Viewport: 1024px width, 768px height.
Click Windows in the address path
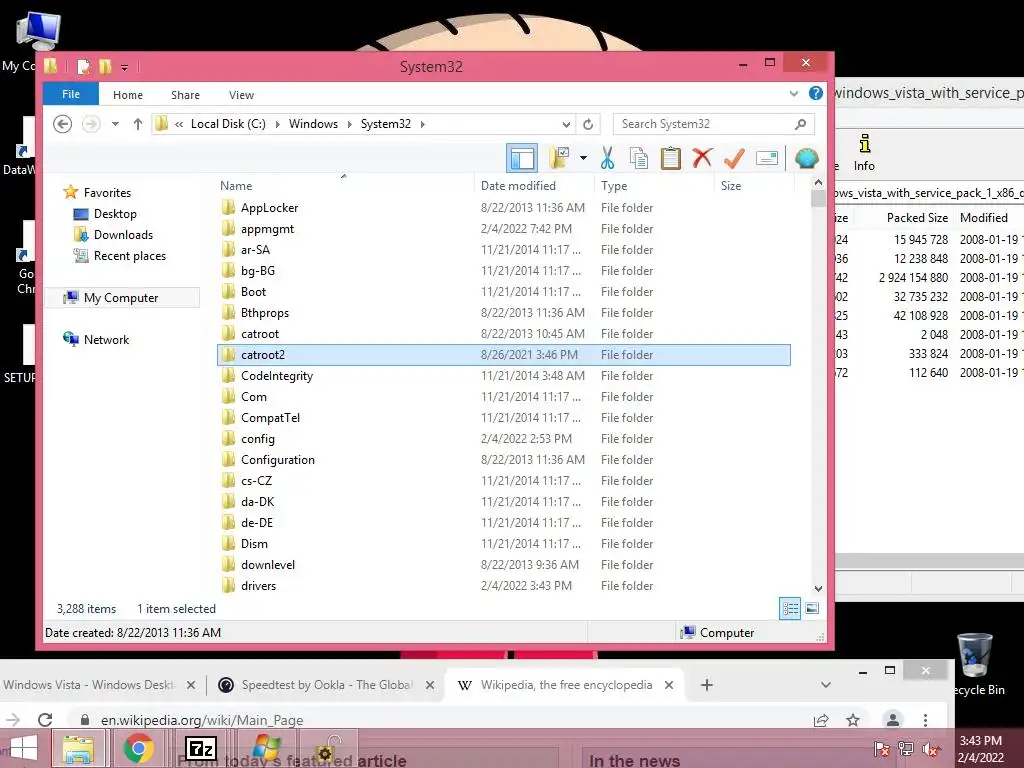coord(313,124)
